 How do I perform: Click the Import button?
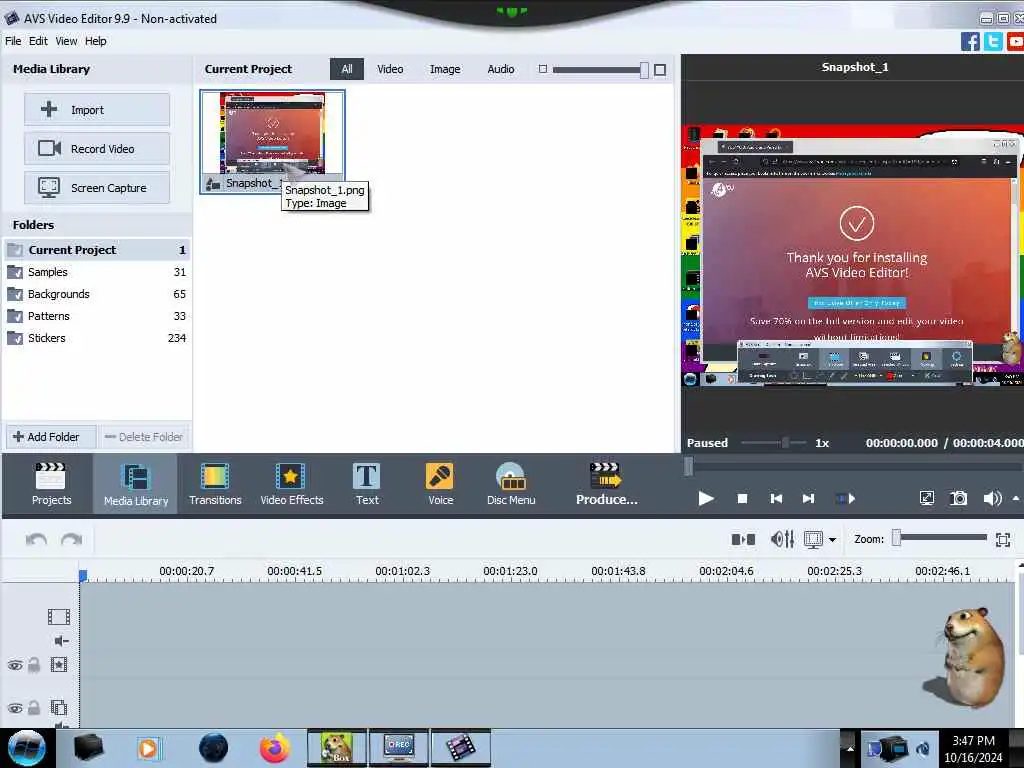pos(97,110)
